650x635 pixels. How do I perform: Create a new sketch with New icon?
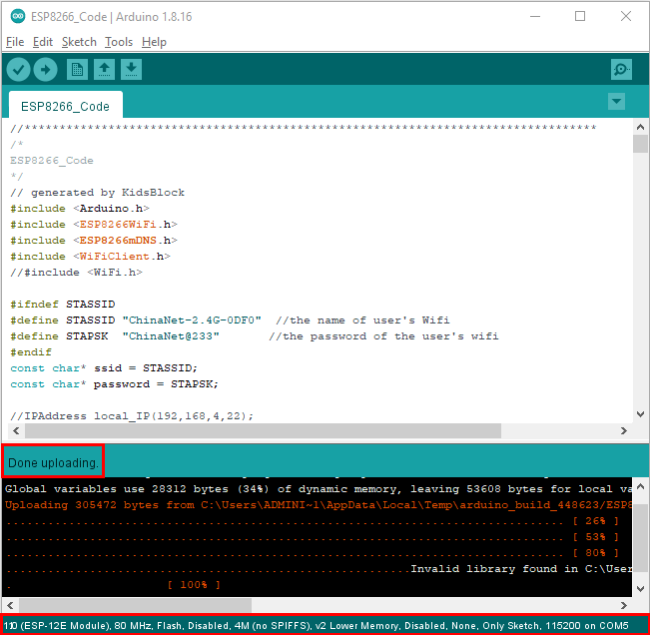tap(77, 69)
